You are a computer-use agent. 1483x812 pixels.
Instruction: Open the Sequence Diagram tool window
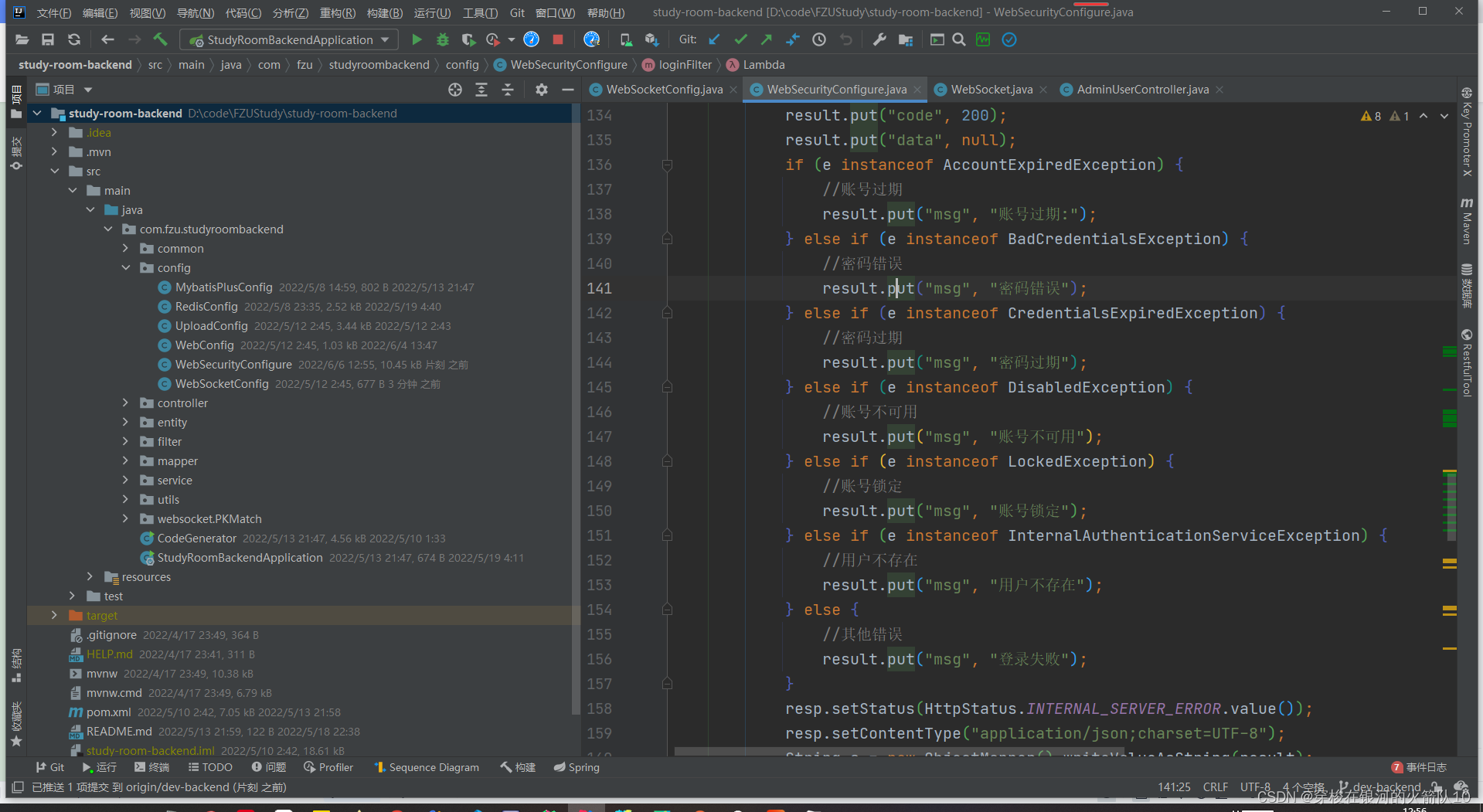click(427, 767)
